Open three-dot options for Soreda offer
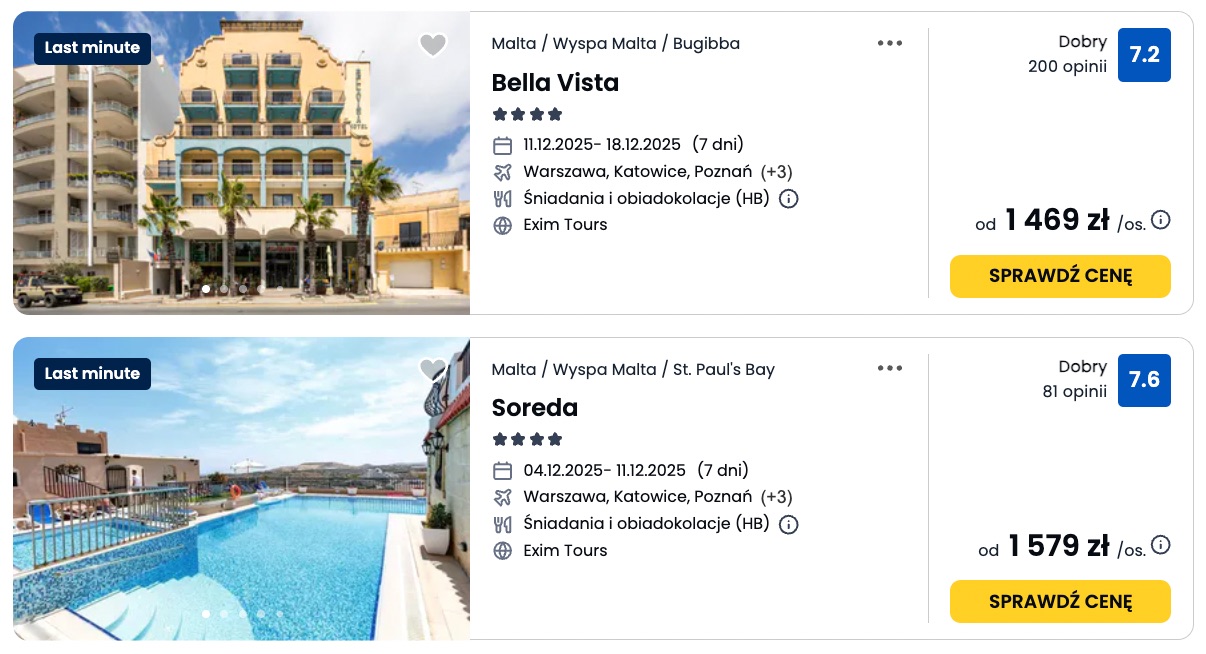 pos(890,368)
